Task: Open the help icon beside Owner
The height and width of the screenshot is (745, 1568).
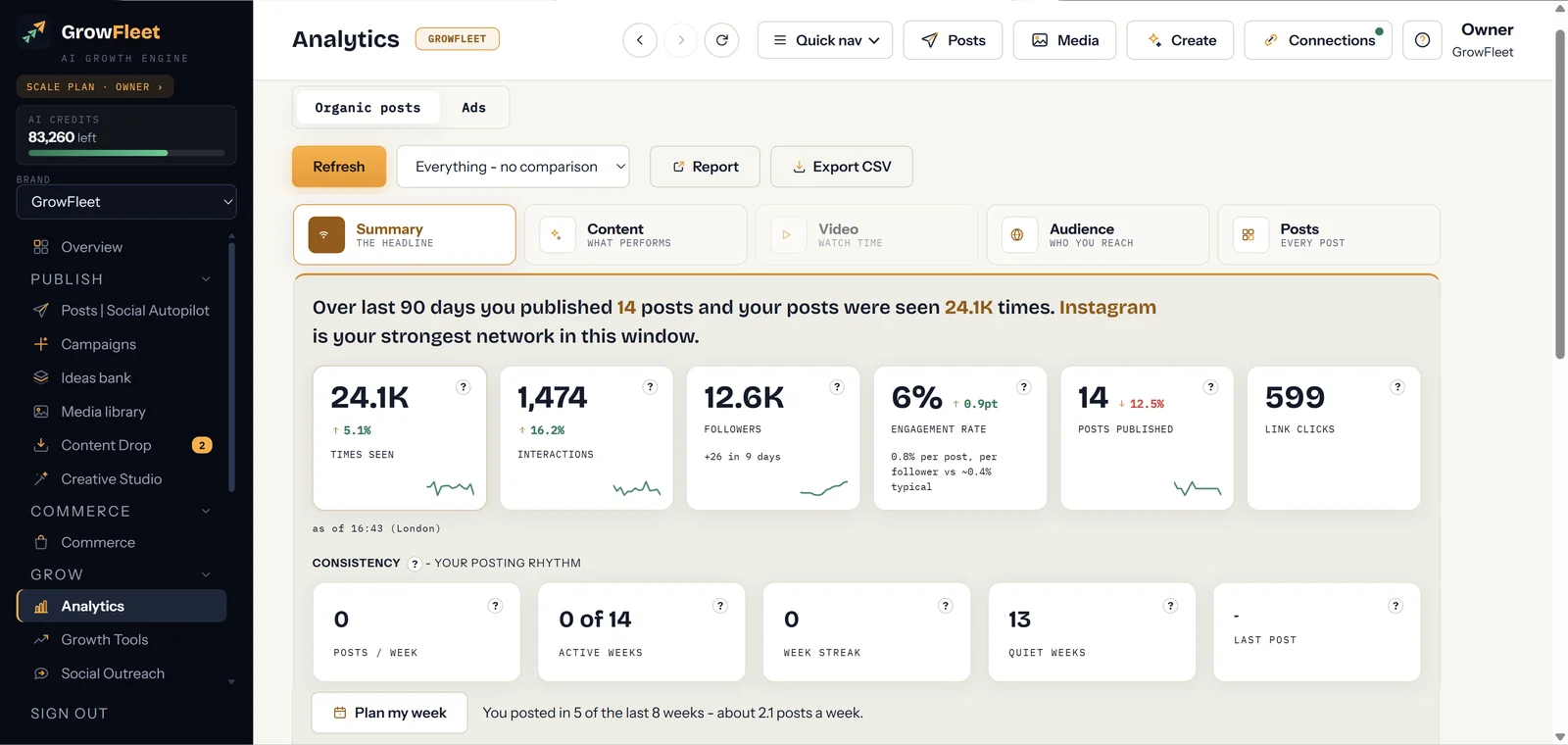Action: click(x=1422, y=40)
